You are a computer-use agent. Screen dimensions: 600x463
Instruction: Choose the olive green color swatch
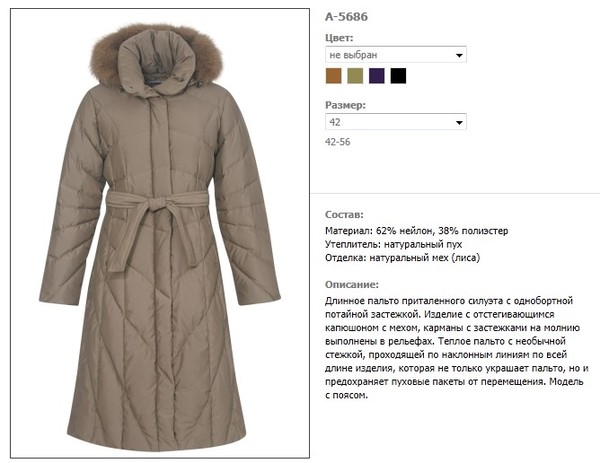click(355, 76)
